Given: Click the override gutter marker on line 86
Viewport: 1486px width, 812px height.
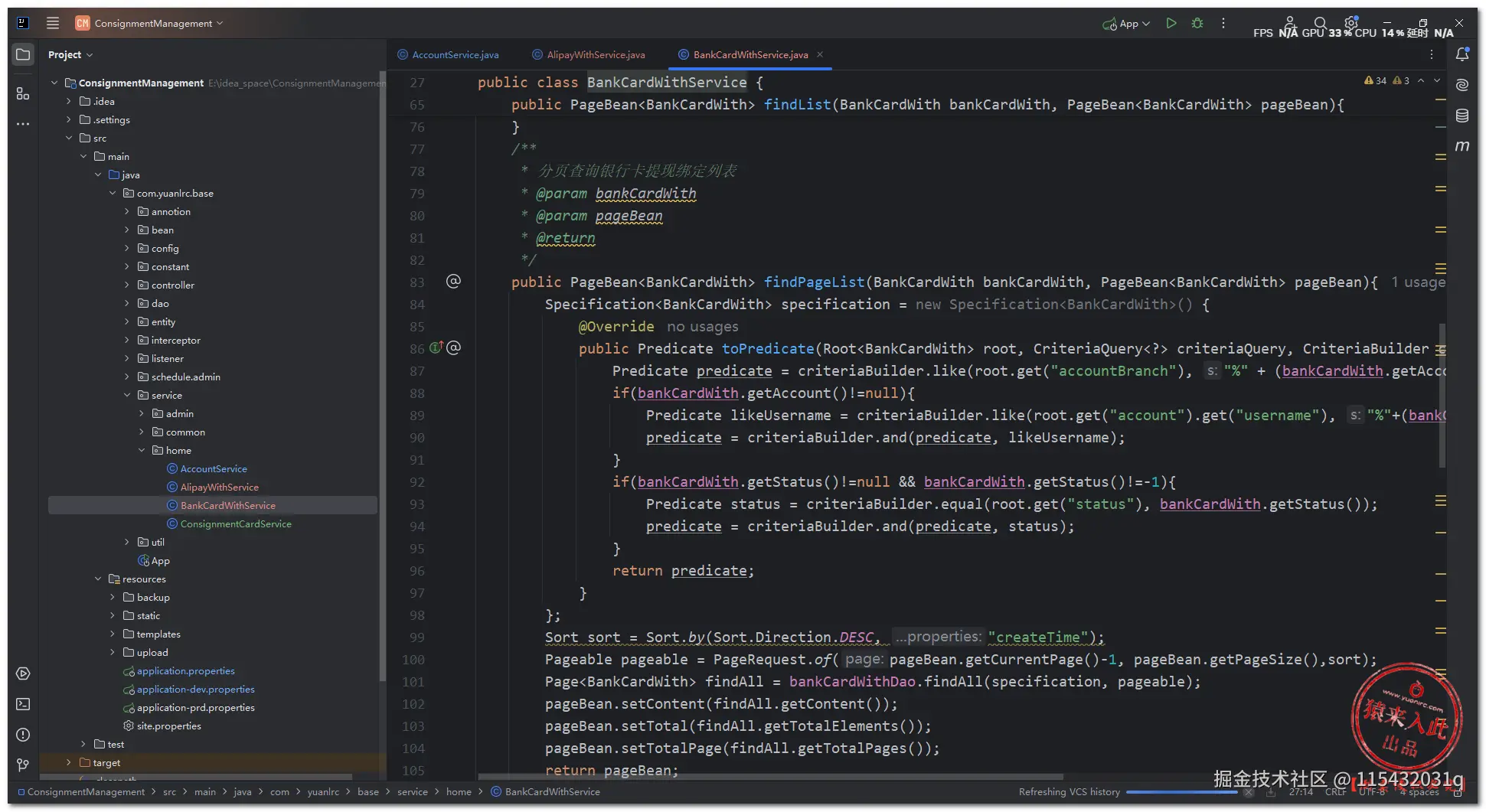Looking at the screenshot, I should pyautogui.click(x=436, y=348).
